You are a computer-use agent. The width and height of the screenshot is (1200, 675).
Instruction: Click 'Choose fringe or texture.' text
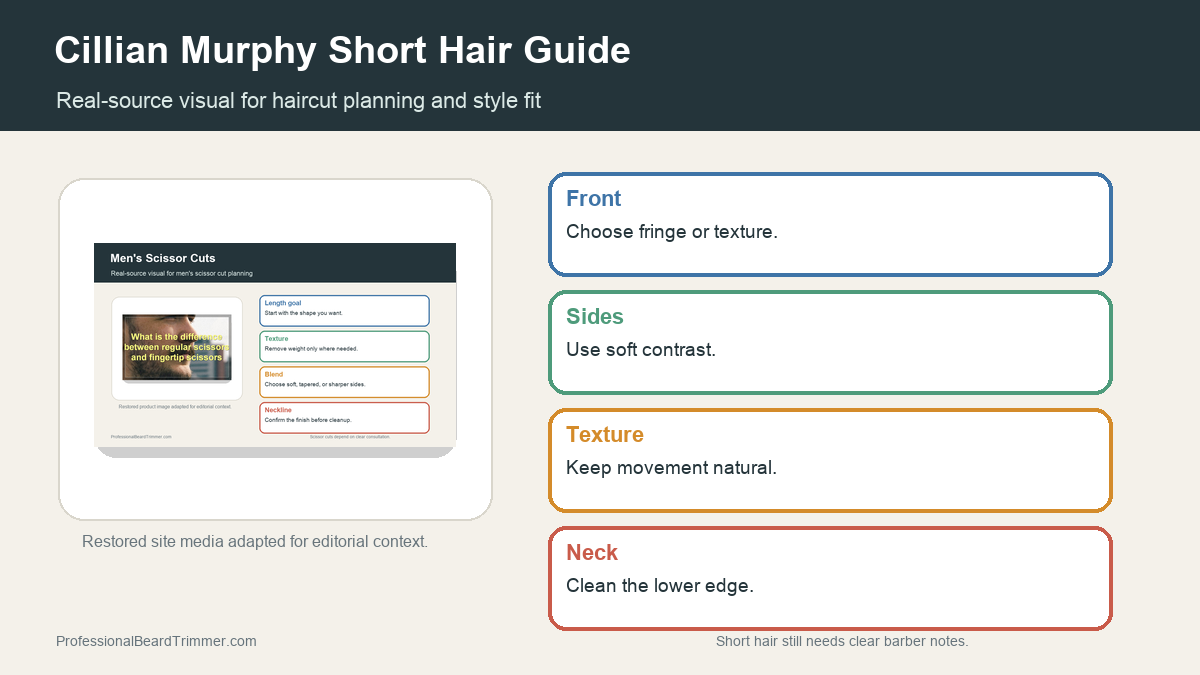672,231
